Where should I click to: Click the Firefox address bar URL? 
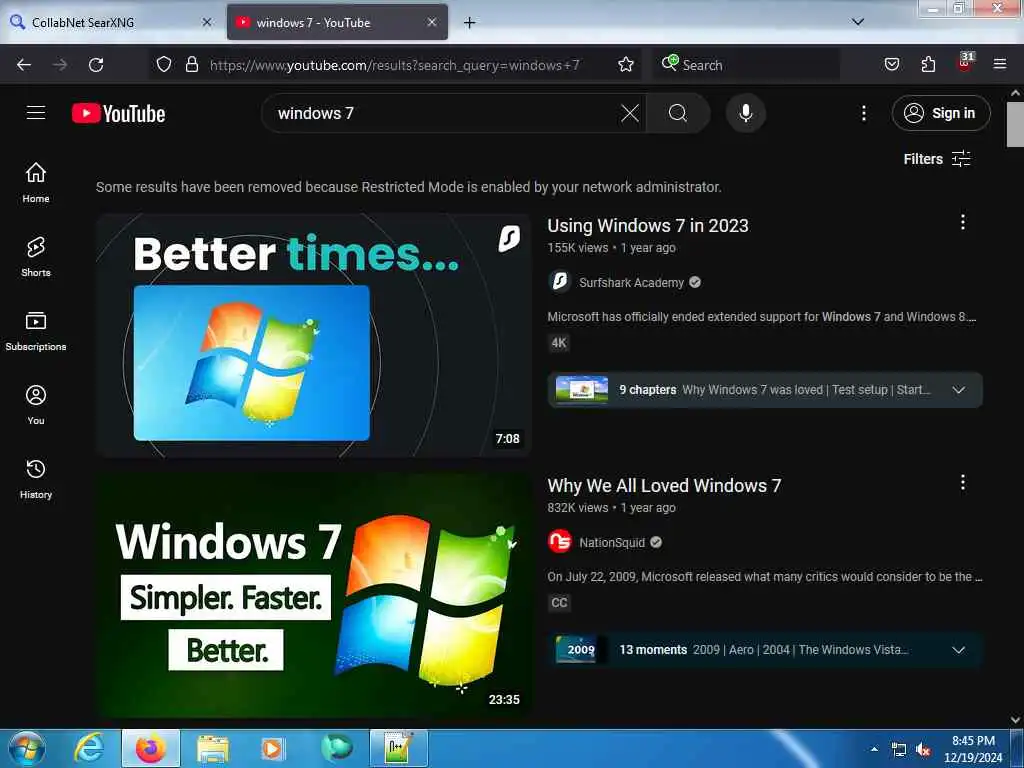(x=394, y=65)
